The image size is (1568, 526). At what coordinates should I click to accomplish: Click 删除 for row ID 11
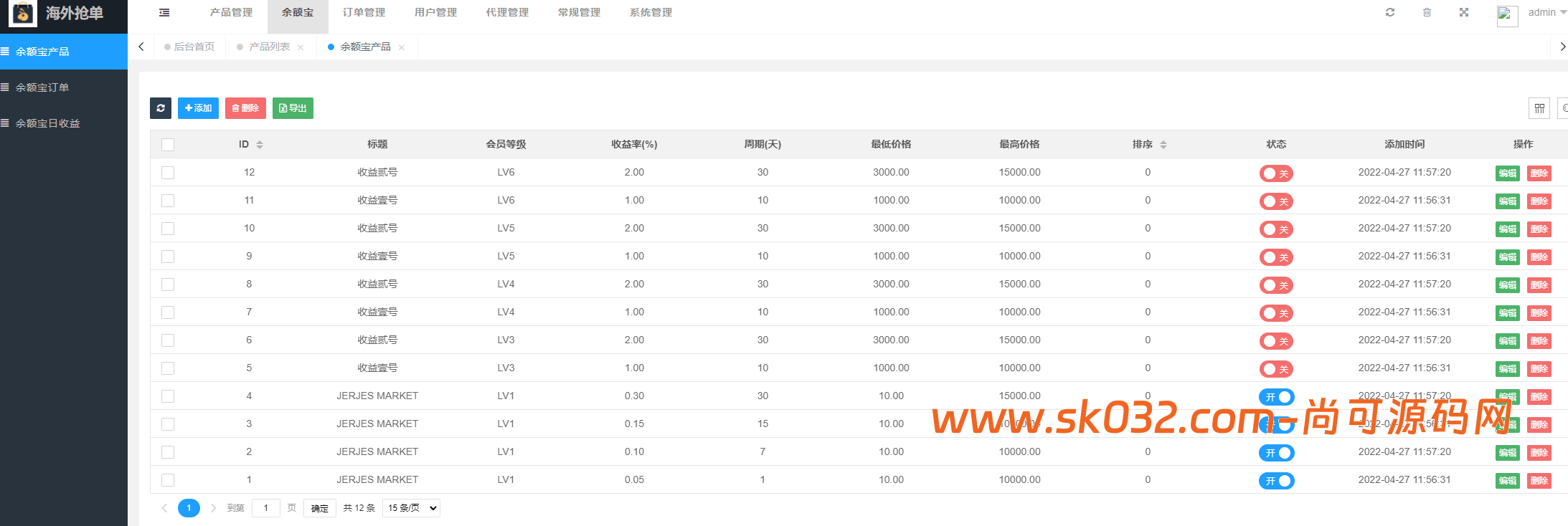[x=1539, y=201]
